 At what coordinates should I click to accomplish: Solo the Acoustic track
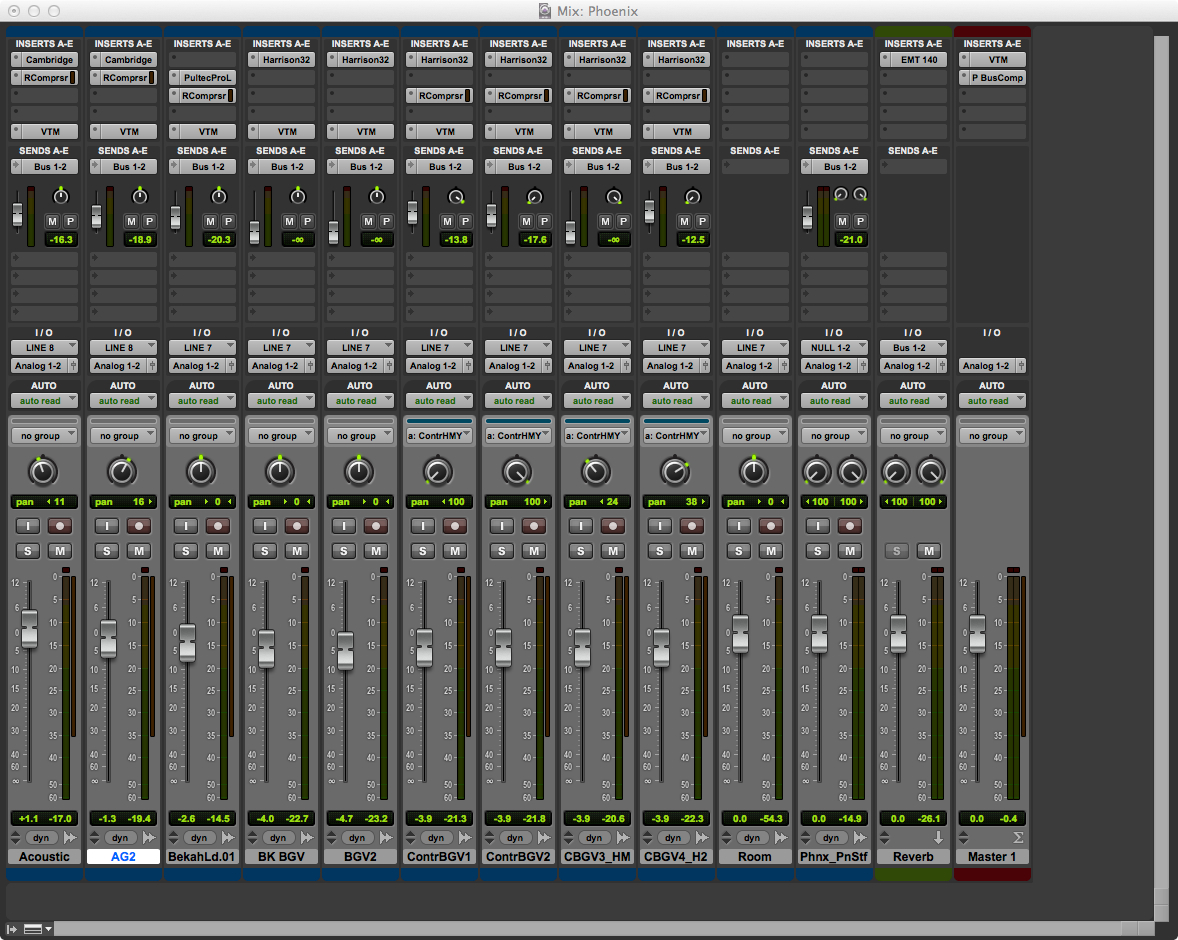point(28,551)
